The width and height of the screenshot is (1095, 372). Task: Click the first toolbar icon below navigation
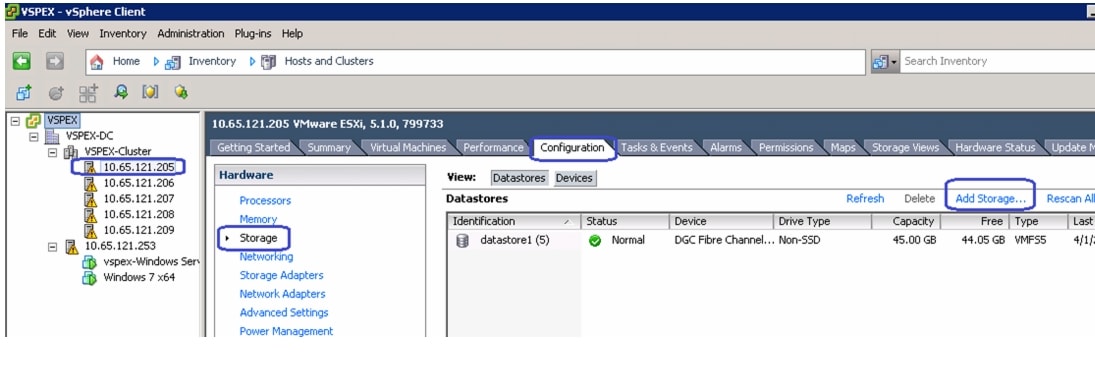click(x=24, y=92)
